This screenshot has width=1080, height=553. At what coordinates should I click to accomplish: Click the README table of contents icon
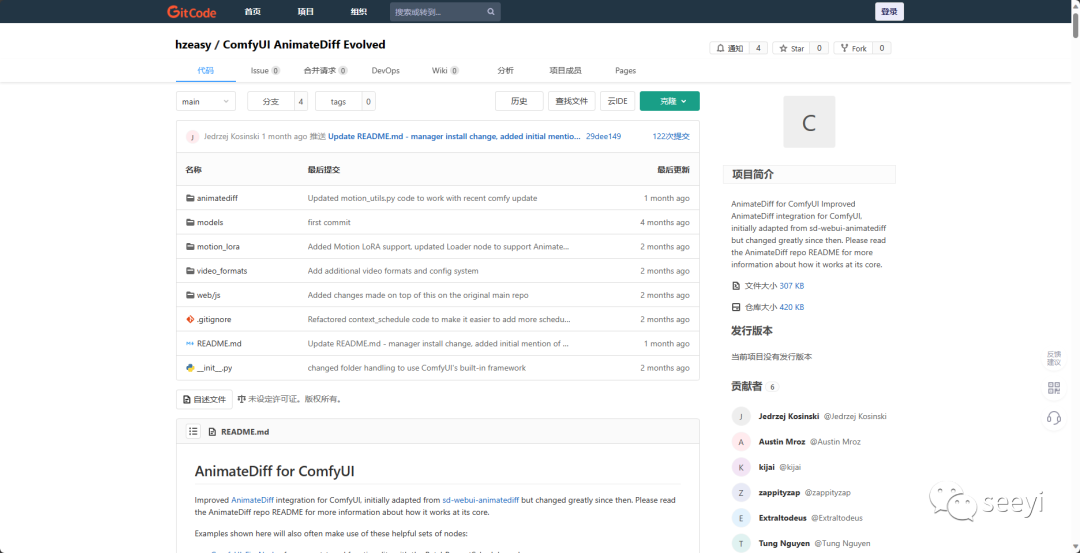coord(193,432)
